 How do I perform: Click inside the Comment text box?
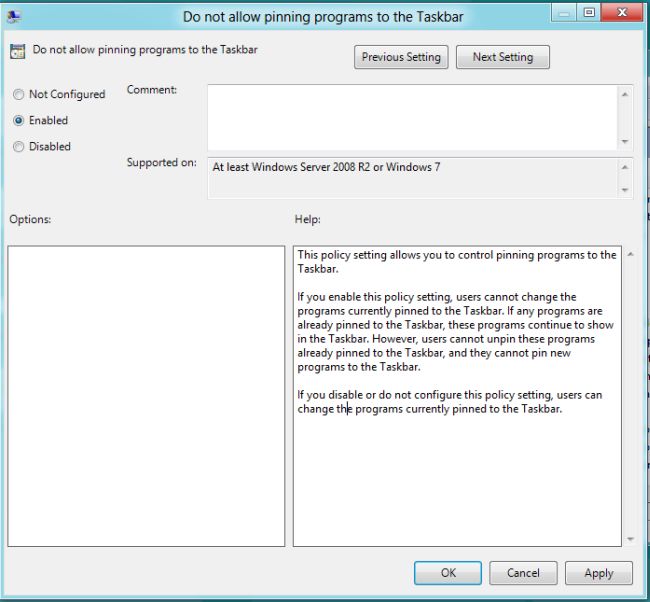point(412,117)
